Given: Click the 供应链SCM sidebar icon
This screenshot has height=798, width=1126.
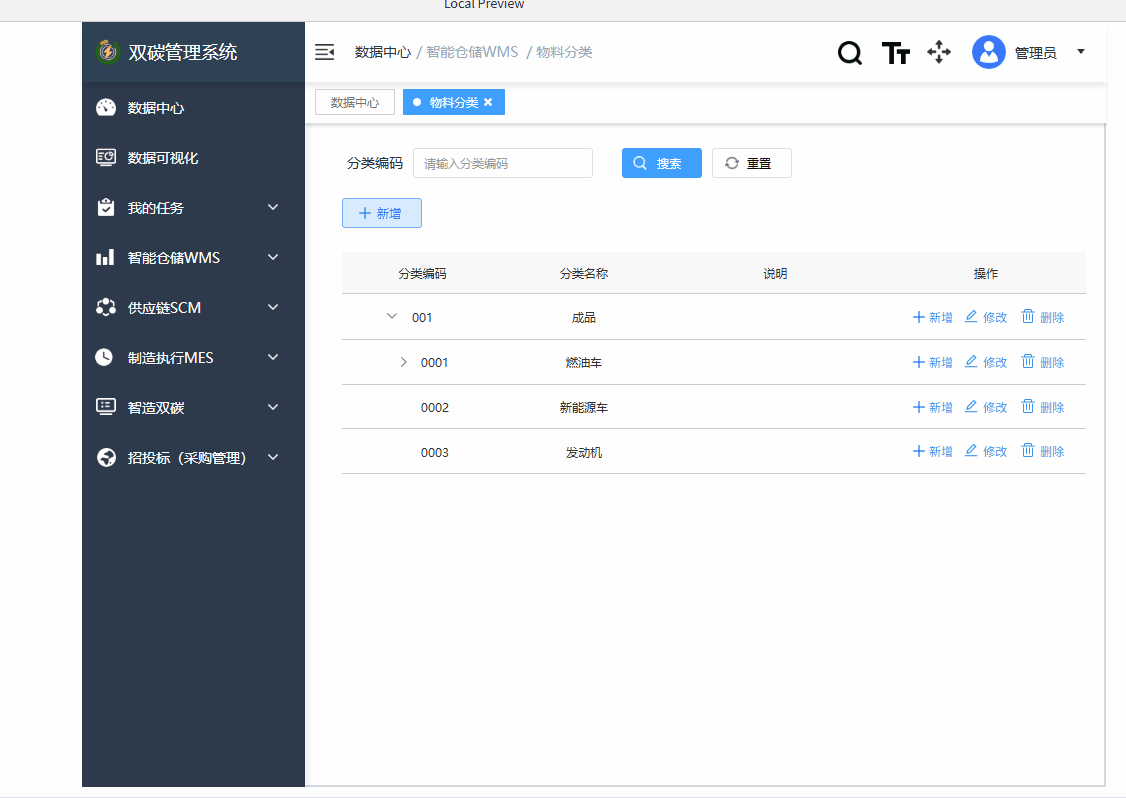Looking at the screenshot, I should coord(106,307).
